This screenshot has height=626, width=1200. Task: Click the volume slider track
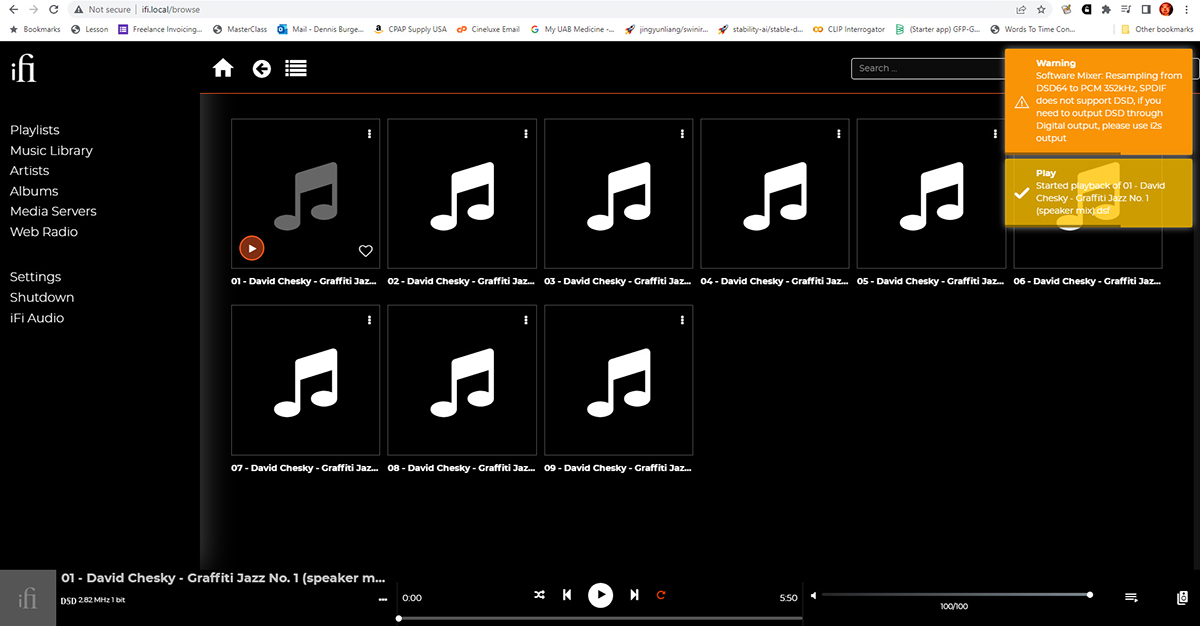(x=956, y=595)
